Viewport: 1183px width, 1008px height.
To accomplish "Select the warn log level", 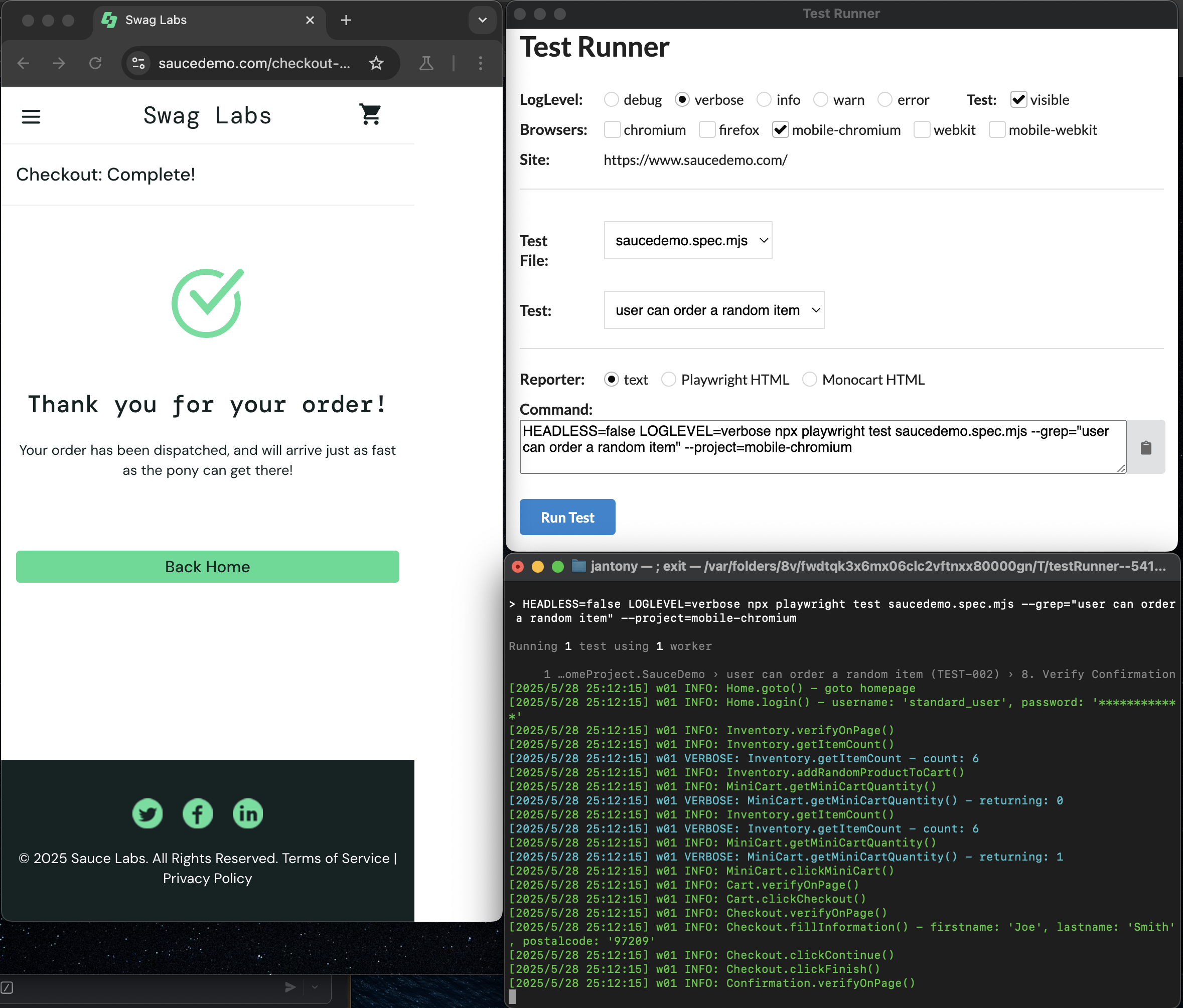I will [x=820, y=99].
